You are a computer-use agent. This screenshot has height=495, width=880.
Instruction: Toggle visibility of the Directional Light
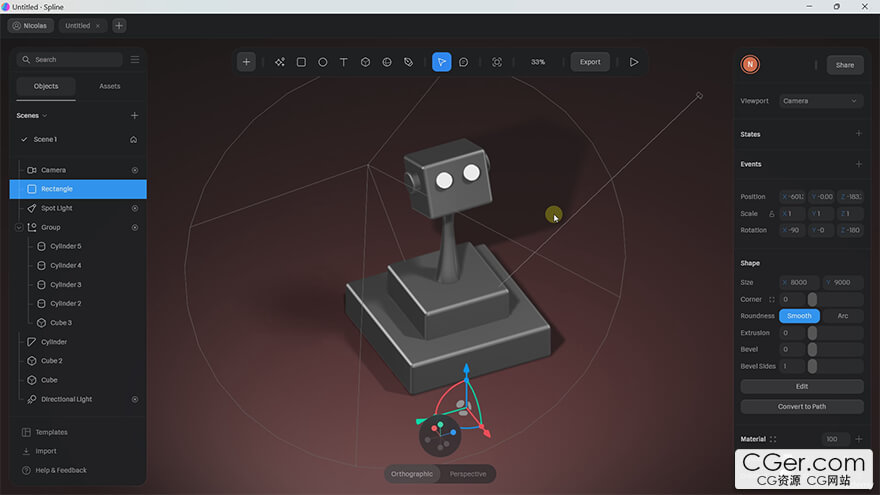click(135, 399)
